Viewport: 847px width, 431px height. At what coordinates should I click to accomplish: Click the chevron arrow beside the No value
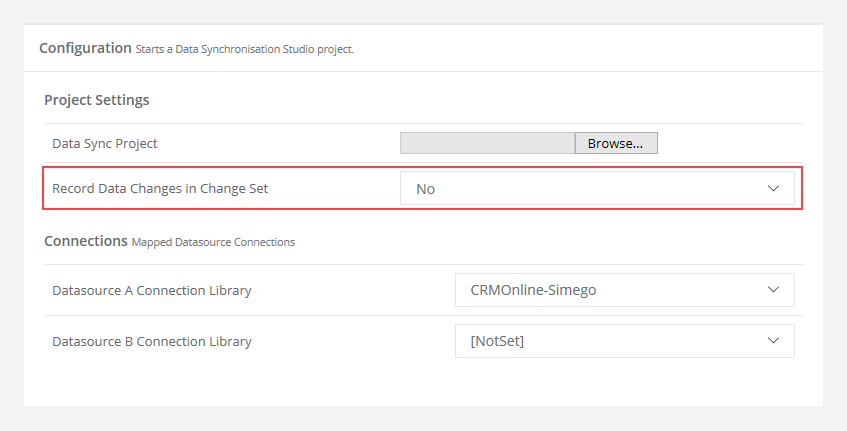click(774, 188)
